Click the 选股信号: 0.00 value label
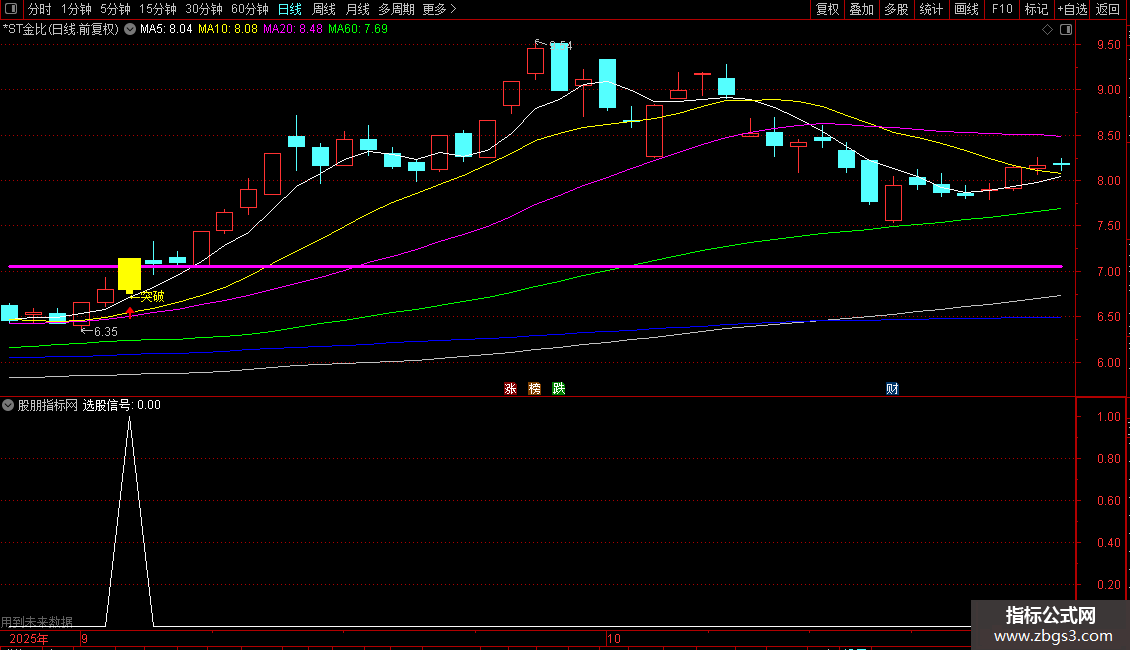Image resolution: width=1130 pixels, height=650 pixels. click(x=121, y=405)
